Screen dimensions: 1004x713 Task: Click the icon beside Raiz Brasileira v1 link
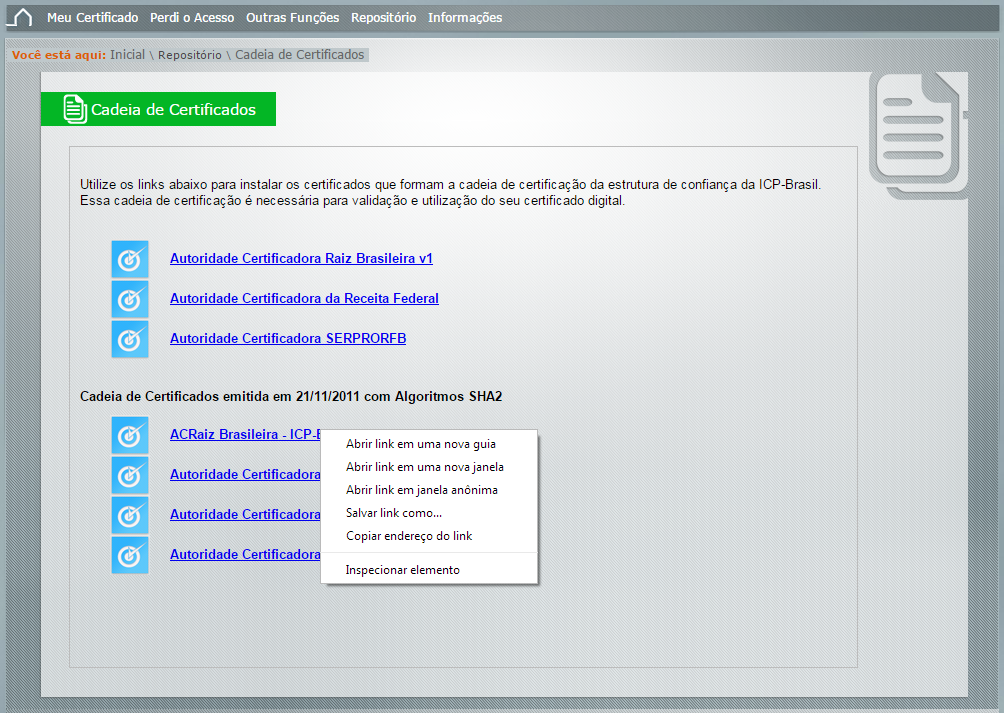pos(129,259)
